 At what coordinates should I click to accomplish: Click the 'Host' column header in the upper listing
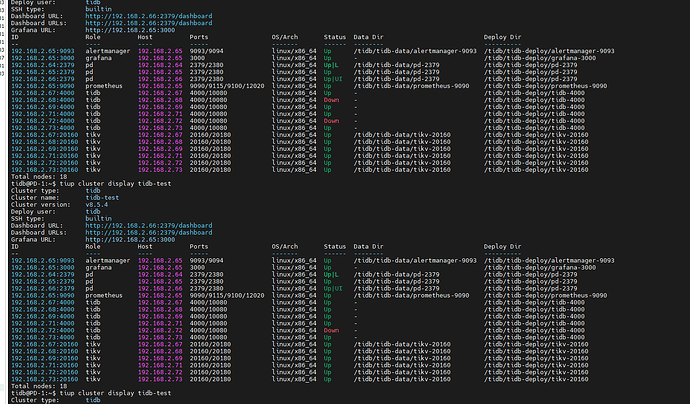click(x=145, y=37)
